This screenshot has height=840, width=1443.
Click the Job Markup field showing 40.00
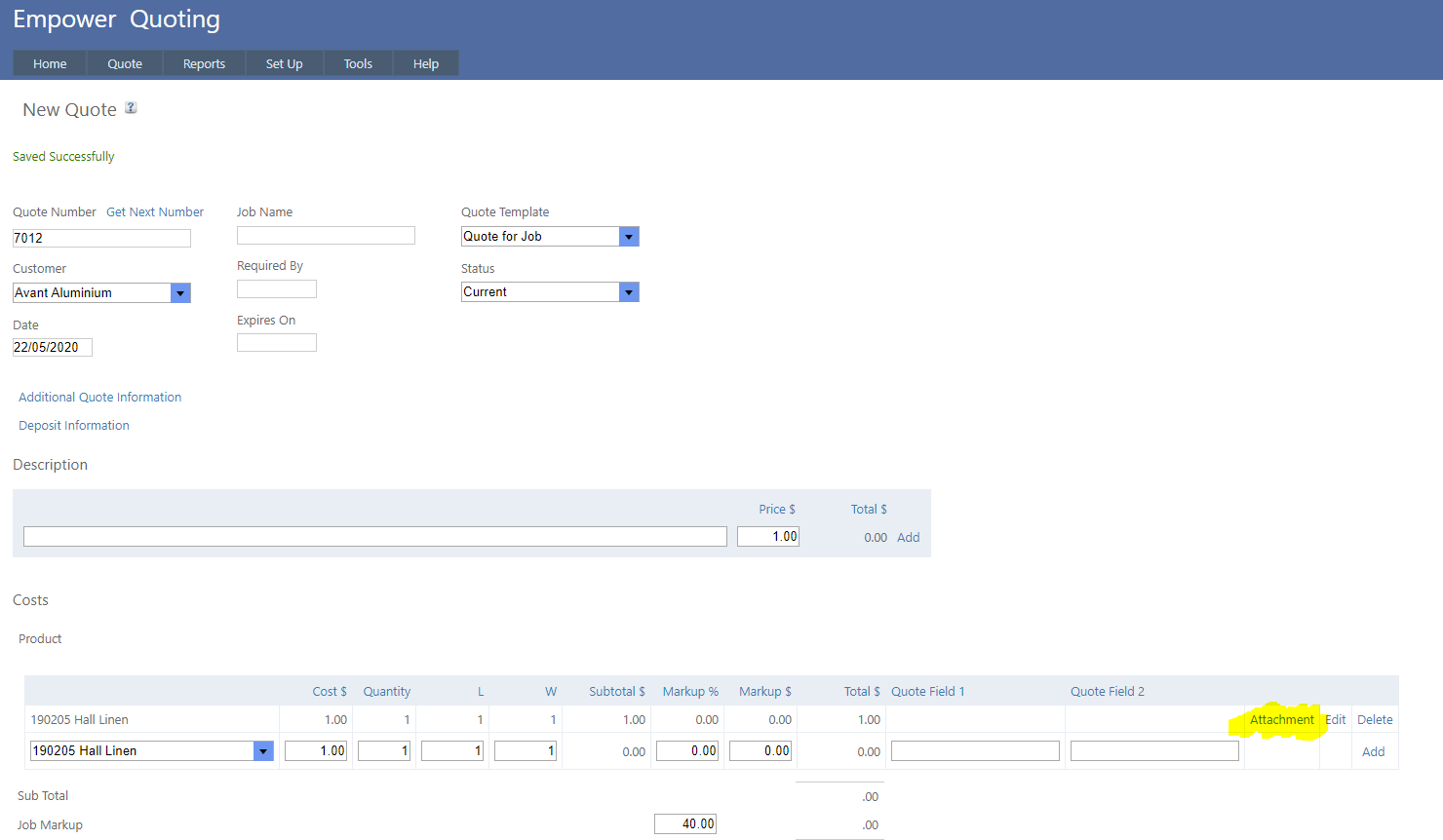pos(685,824)
